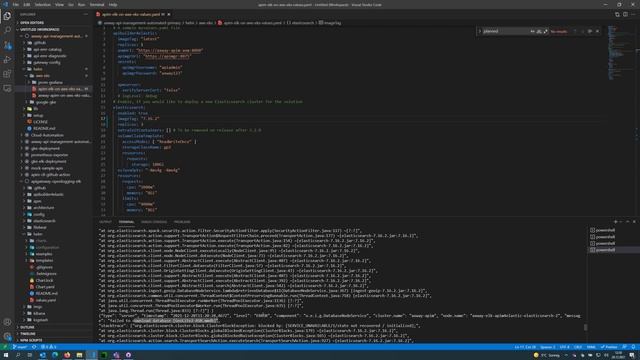Open editor more actions ellipsis
The height and width of the screenshot is (360, 640).
point(633,14)
